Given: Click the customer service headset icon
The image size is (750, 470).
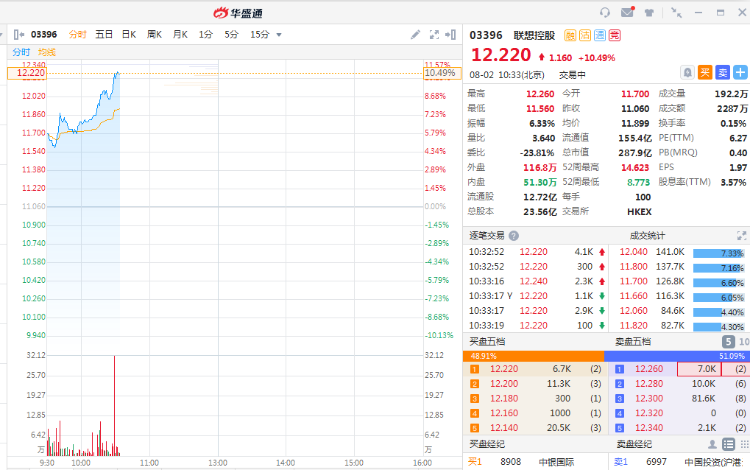Looking at the screenshot, I should tap(604, 12).
